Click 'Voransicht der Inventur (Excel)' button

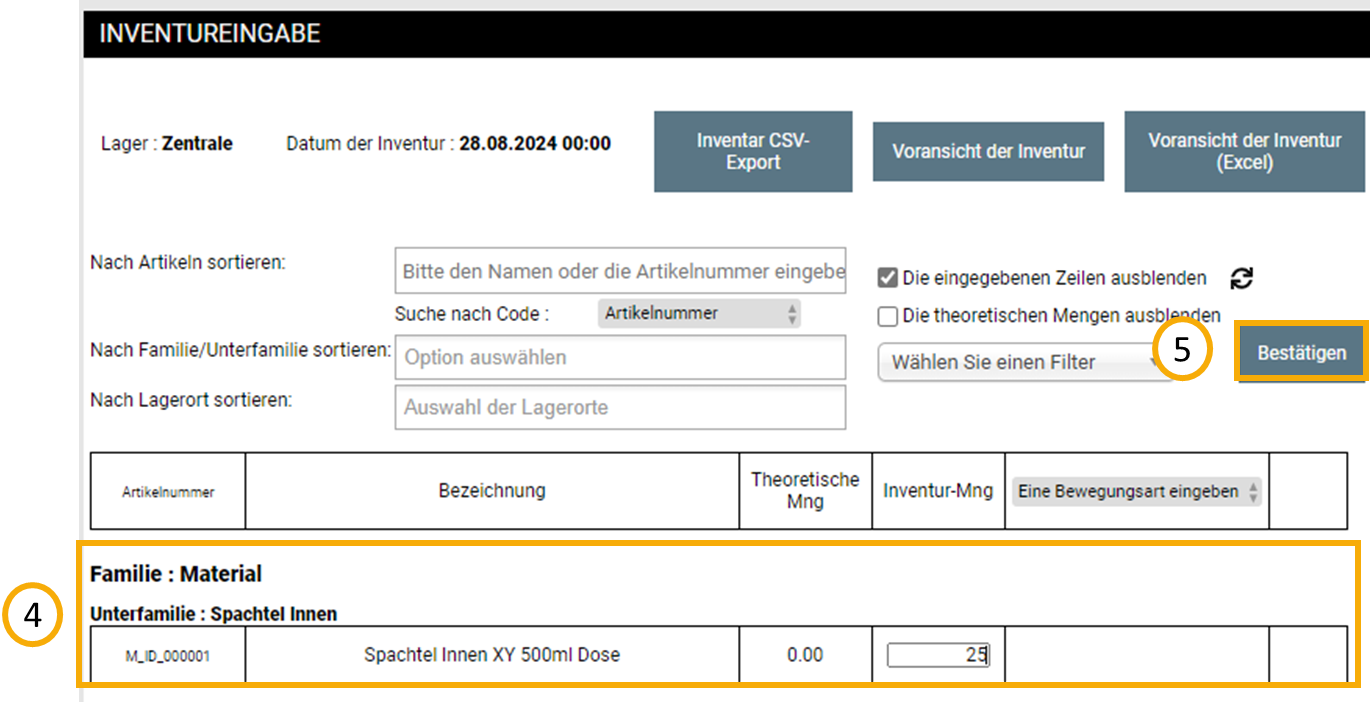(1244, 152)
